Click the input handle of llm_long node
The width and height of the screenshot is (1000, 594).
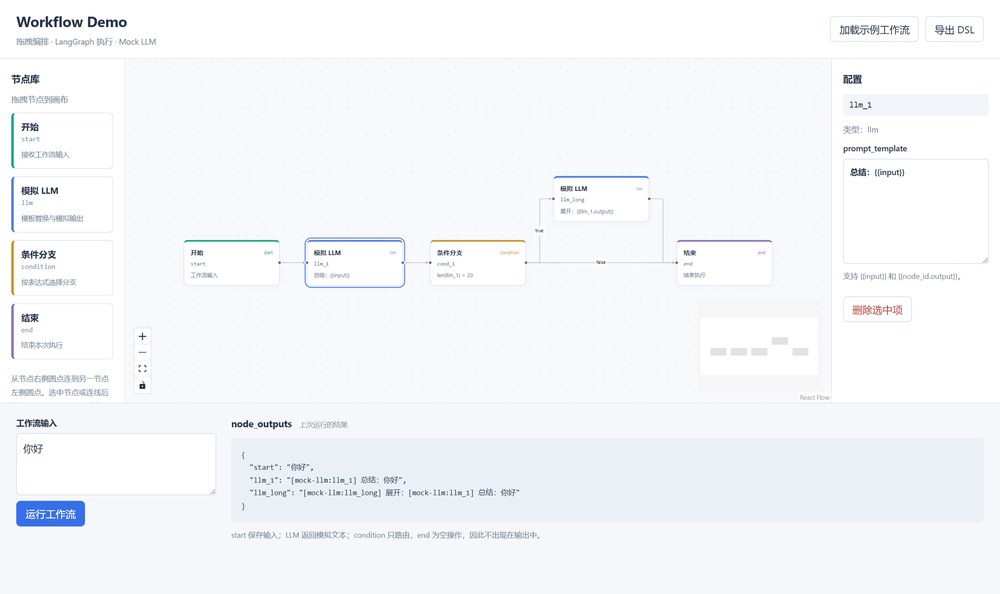coord(554,198)
